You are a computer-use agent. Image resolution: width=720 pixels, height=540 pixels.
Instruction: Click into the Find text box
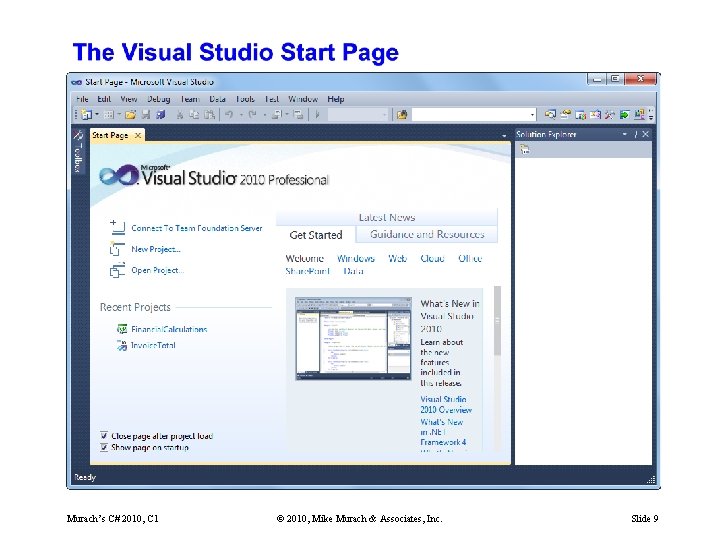470,114
